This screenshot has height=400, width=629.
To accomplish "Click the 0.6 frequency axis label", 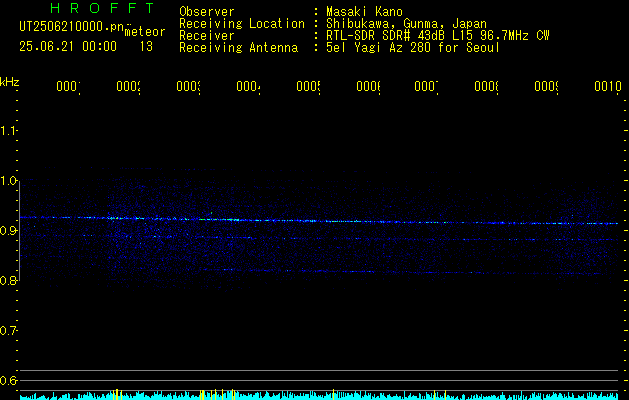I will coord(8,380).
